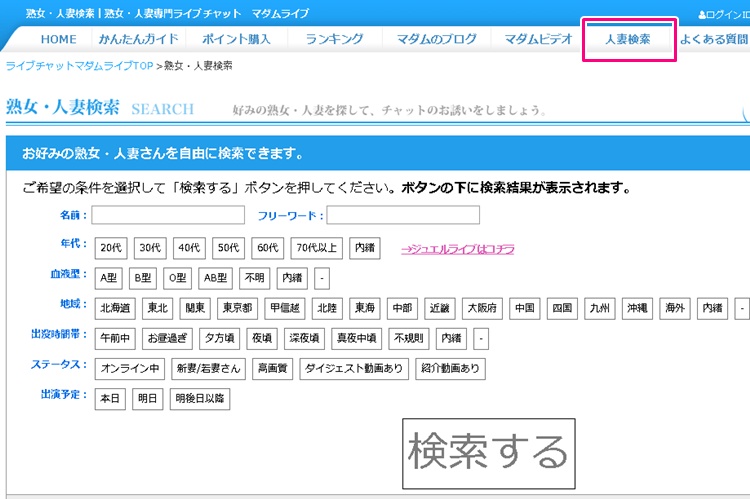Viewport: 750px width, 499px height.
Task: Select the 北海道 region filter
Action: point(115,308)
